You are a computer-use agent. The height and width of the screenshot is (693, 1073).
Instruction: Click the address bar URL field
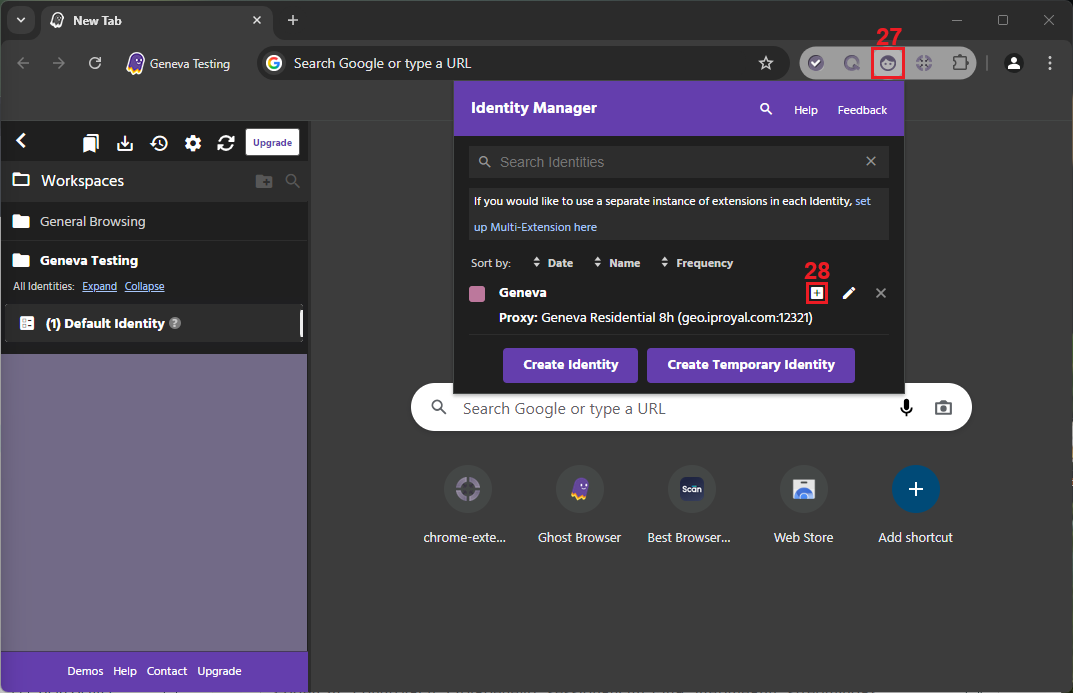pos(523,63)
